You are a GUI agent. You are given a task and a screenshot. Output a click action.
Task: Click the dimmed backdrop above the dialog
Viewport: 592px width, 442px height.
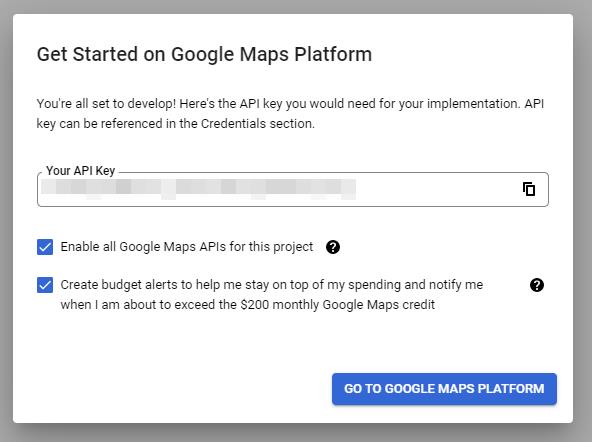click(x=296, y=6)
